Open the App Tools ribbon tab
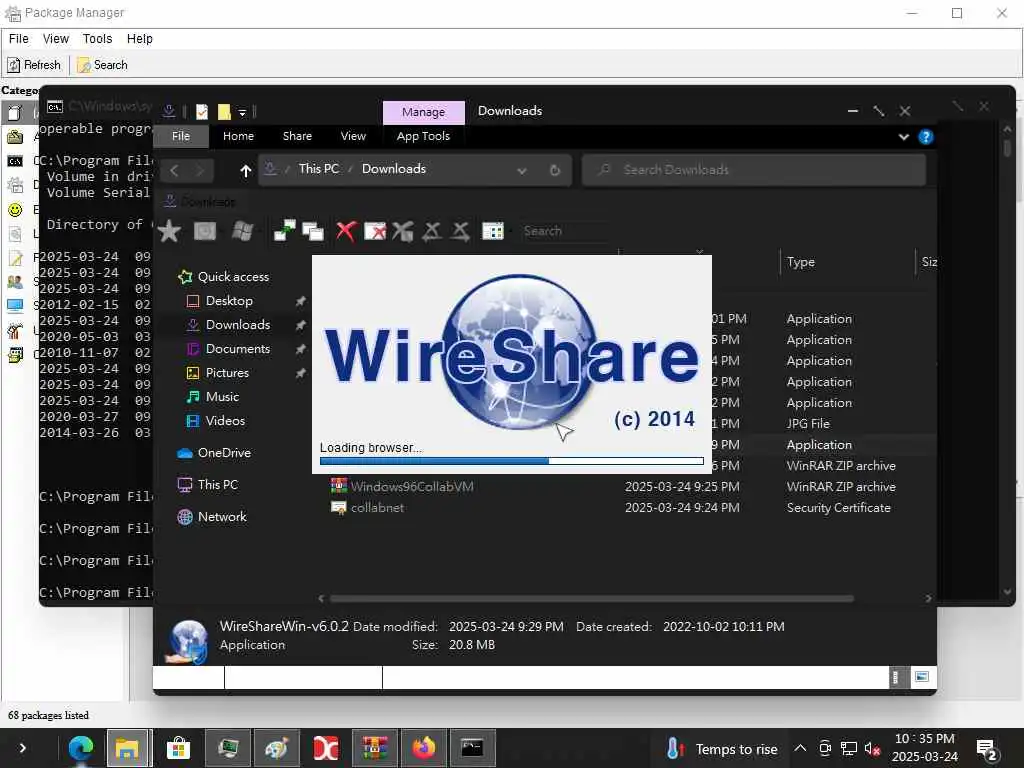Viewport: 1024px width, 768px height. tap(423, 136)
